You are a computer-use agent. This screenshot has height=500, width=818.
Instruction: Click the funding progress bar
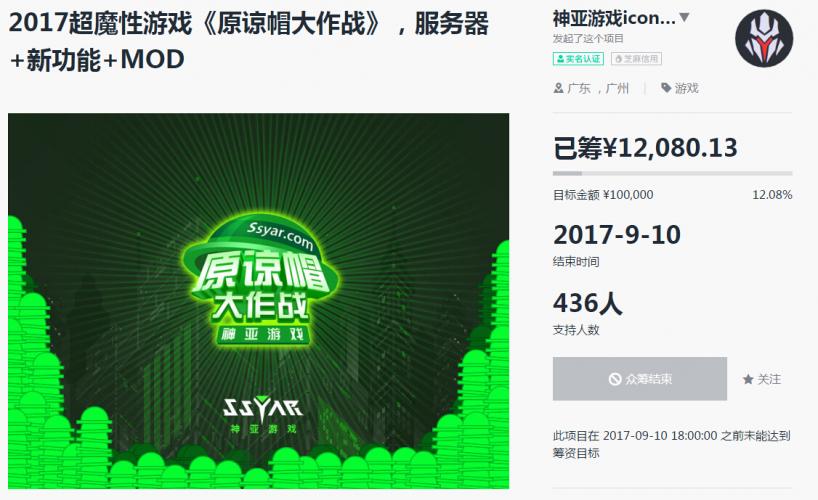(x=672, y=173)
